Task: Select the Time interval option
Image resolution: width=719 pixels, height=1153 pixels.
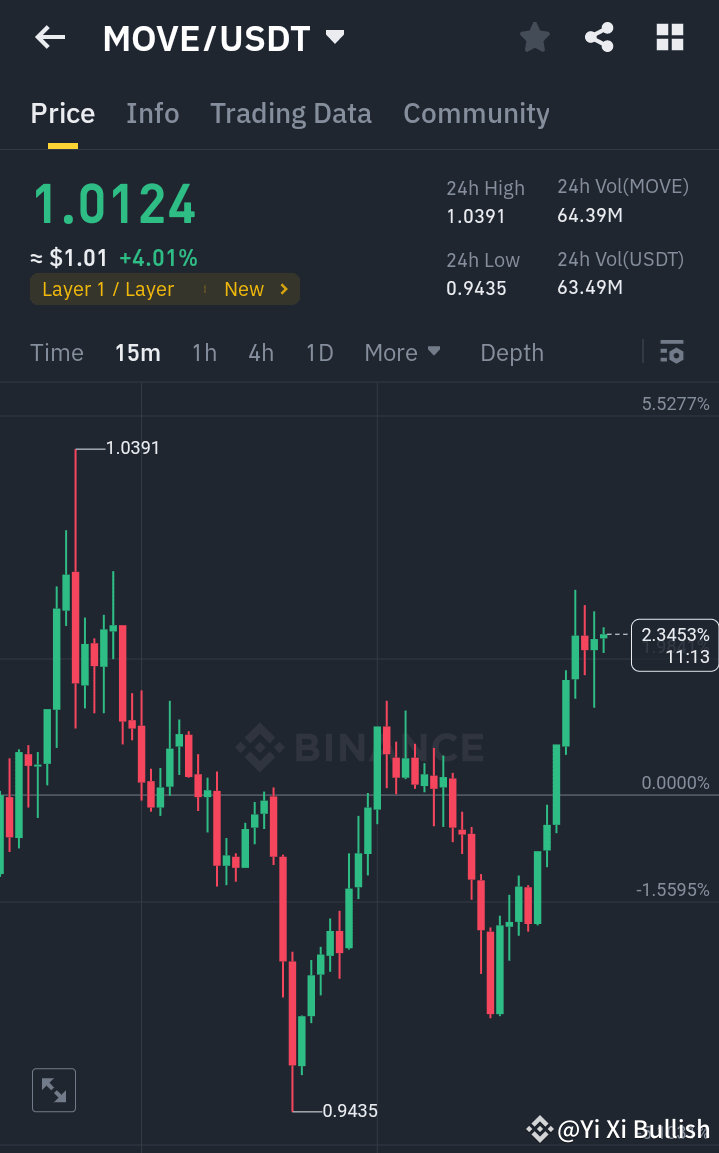Action: click(57, 352)
